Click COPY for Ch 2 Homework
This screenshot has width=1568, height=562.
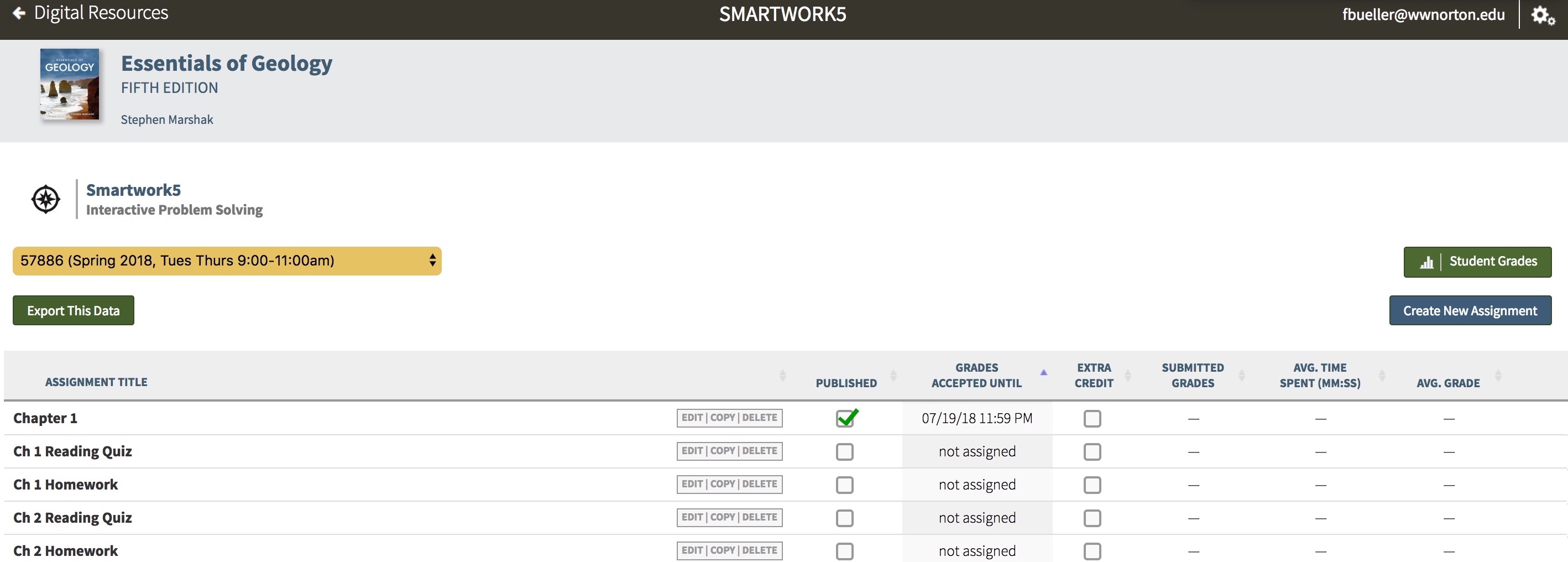(x=723, y=550)
